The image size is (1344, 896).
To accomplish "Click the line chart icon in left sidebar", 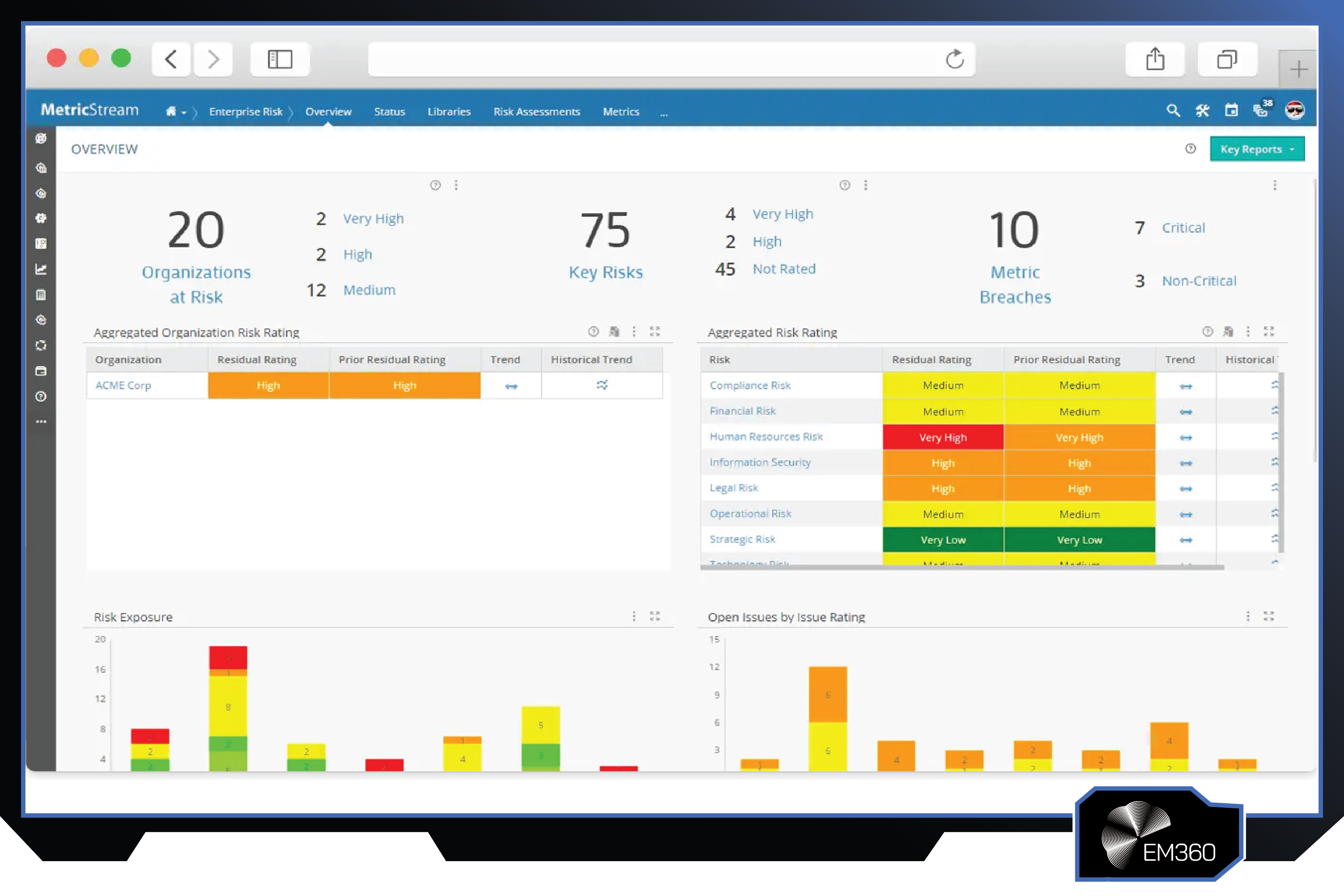I will click(41, 269).
